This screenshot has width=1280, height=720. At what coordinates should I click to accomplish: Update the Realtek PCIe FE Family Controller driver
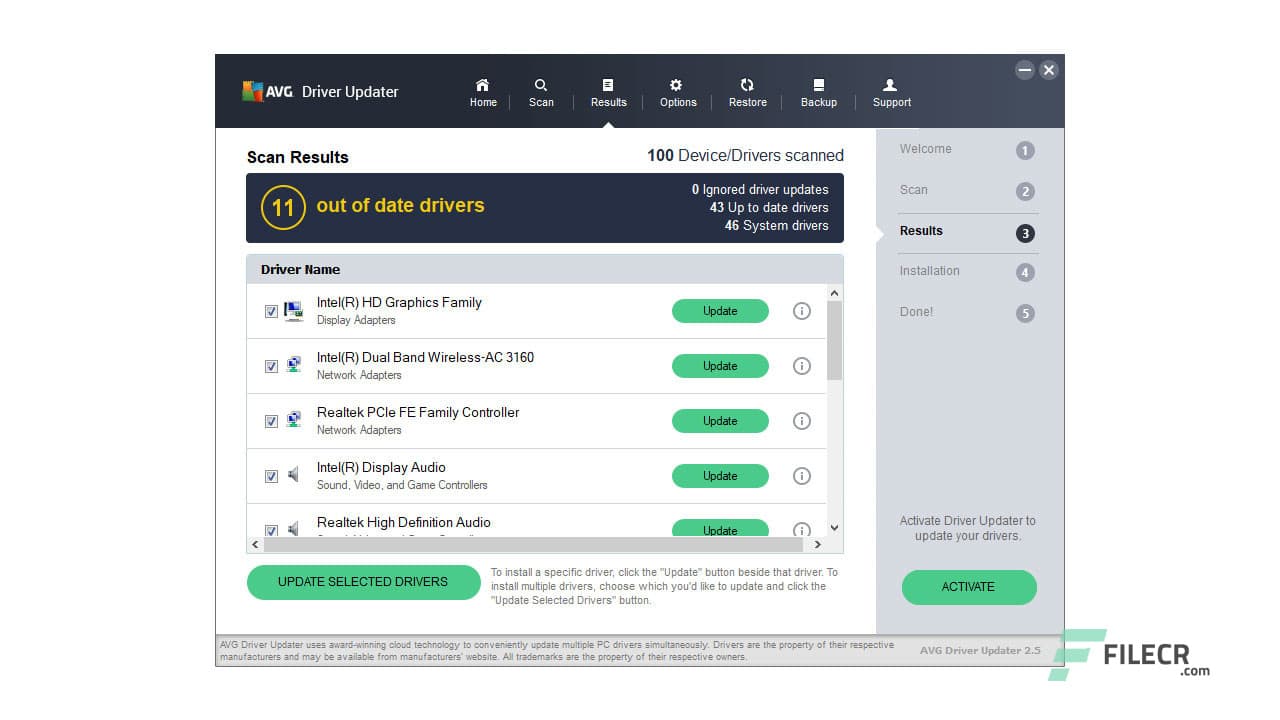pyautogui.click(x=720, y=421)
